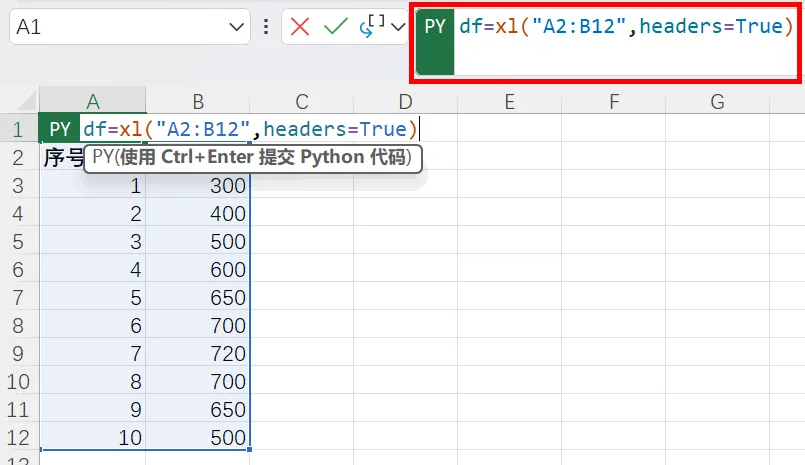This screenshot has height=465, width=805.
Task: Click cell B7 with value 650
Action: 198,297
